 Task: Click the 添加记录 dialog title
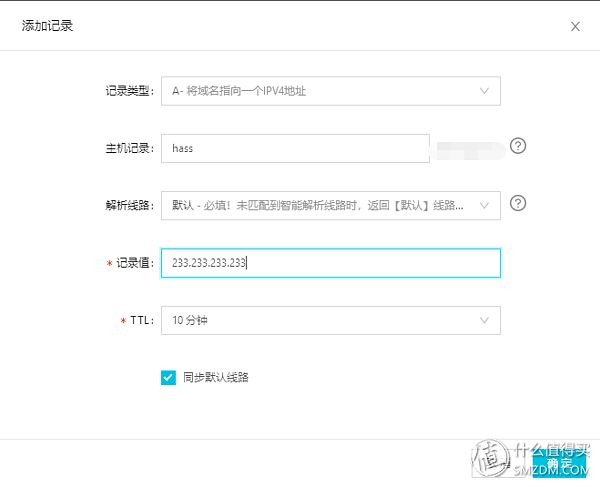[x=47, y=26]
